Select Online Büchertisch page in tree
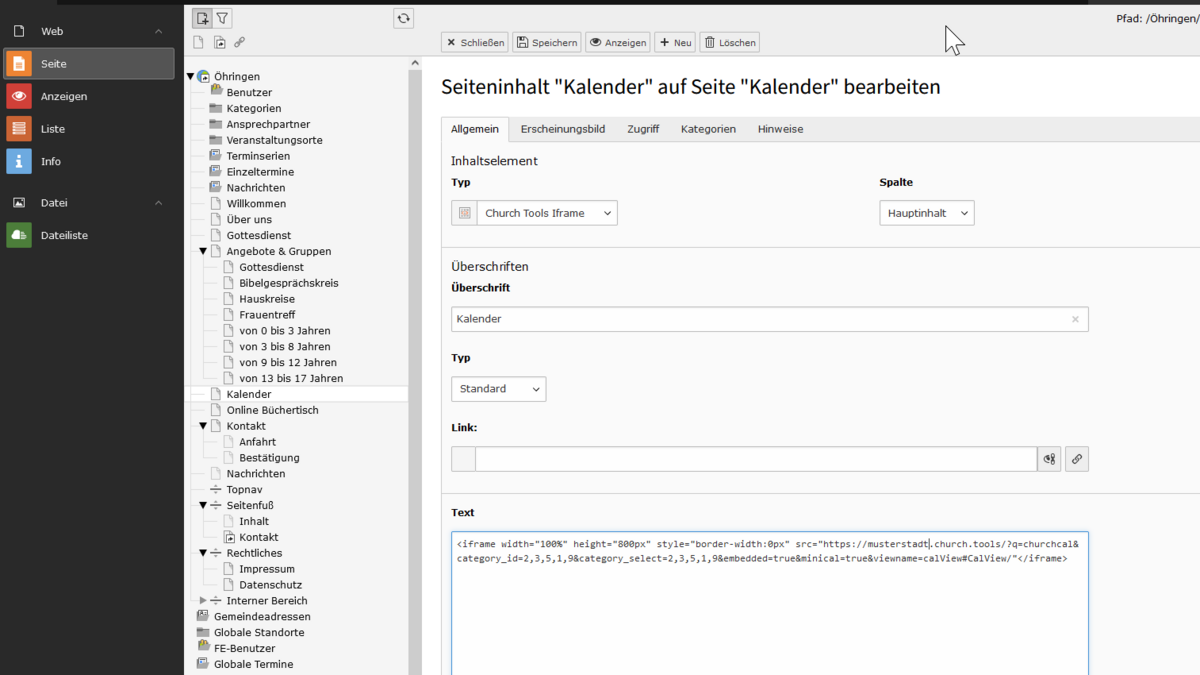The image size is (1200, 675). 272,410
